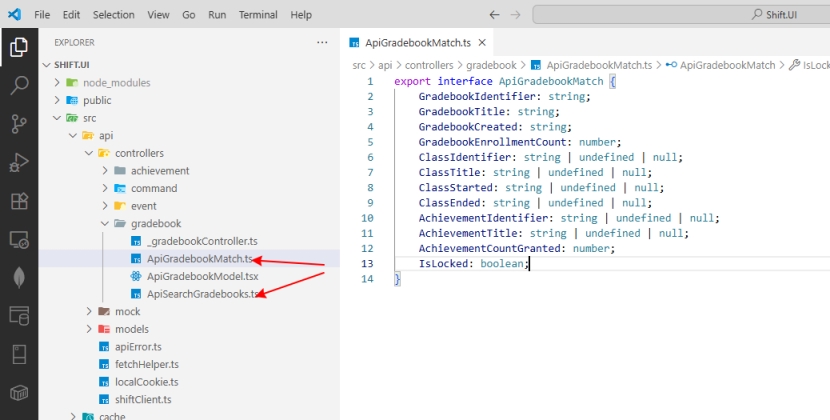830x420 pixels.
Task: Click the EXPLORER panel title
Action: pyautogui.click(x=74, y=42)
